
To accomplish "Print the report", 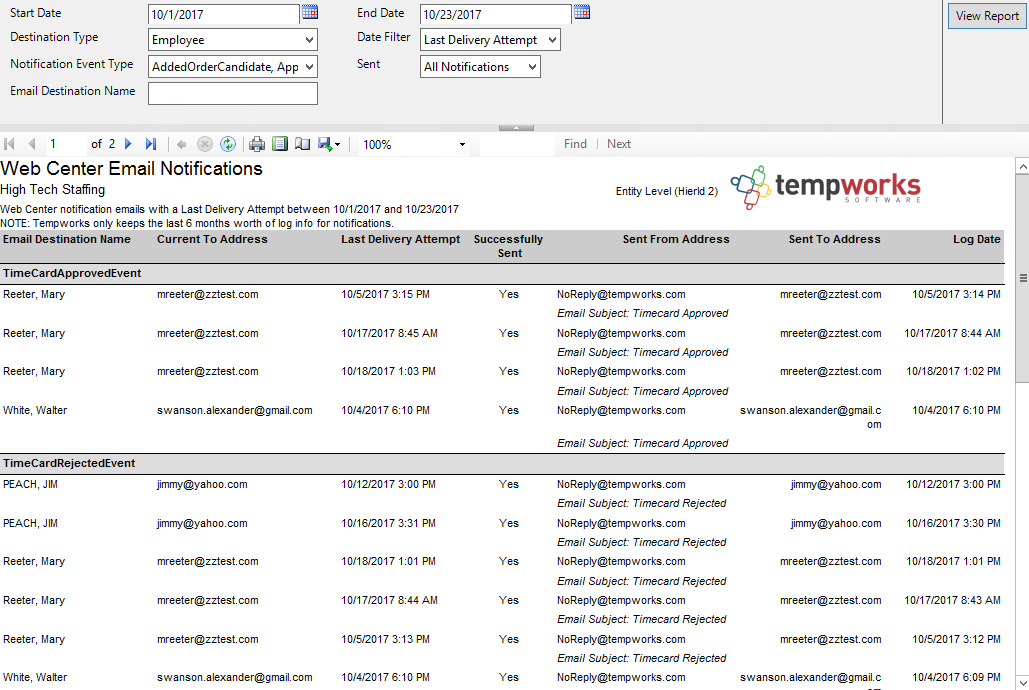I will tap(257, 144).
